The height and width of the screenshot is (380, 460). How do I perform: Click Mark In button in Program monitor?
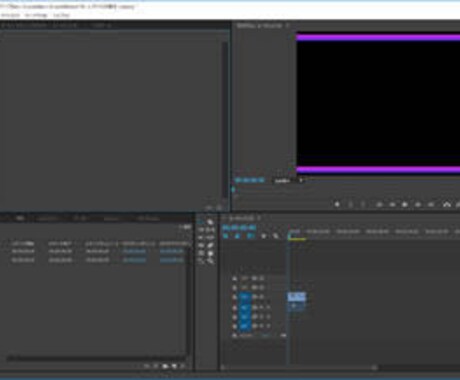tap(350, 204)
